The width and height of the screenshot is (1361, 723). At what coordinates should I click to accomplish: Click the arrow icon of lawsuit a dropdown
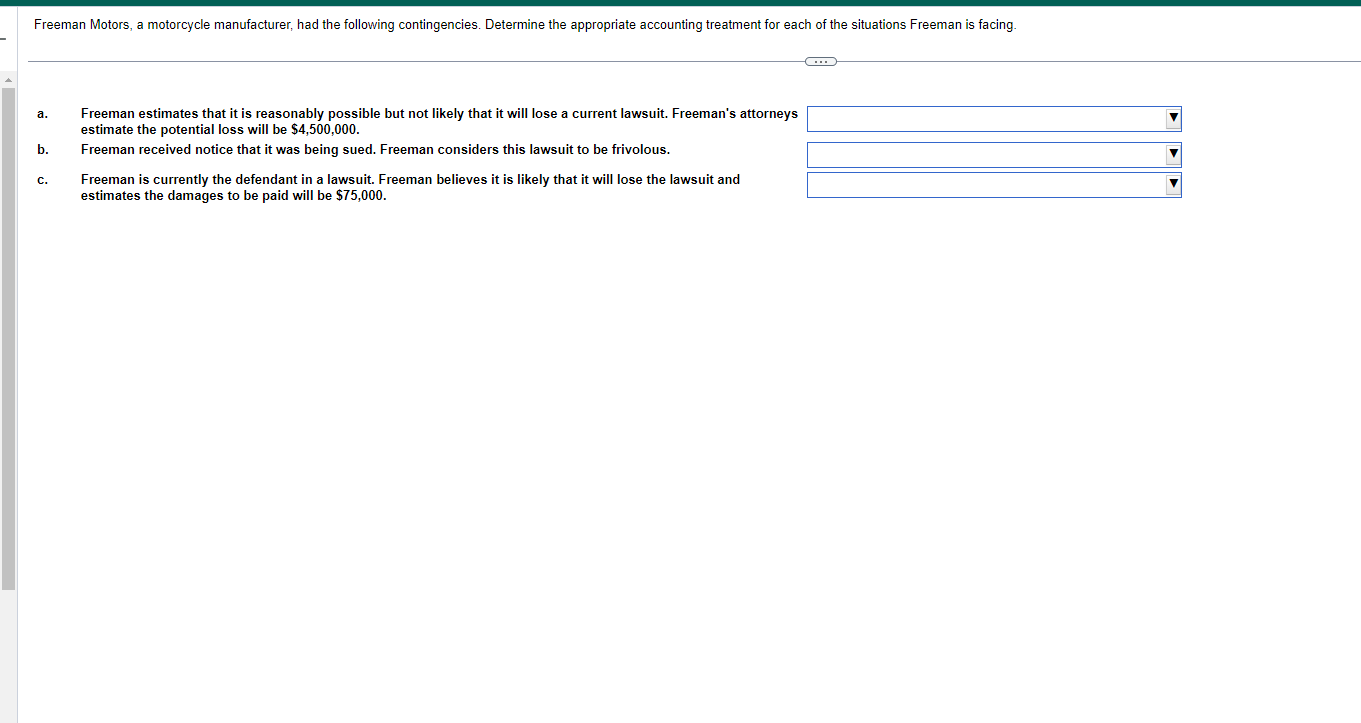point(1174,119)
